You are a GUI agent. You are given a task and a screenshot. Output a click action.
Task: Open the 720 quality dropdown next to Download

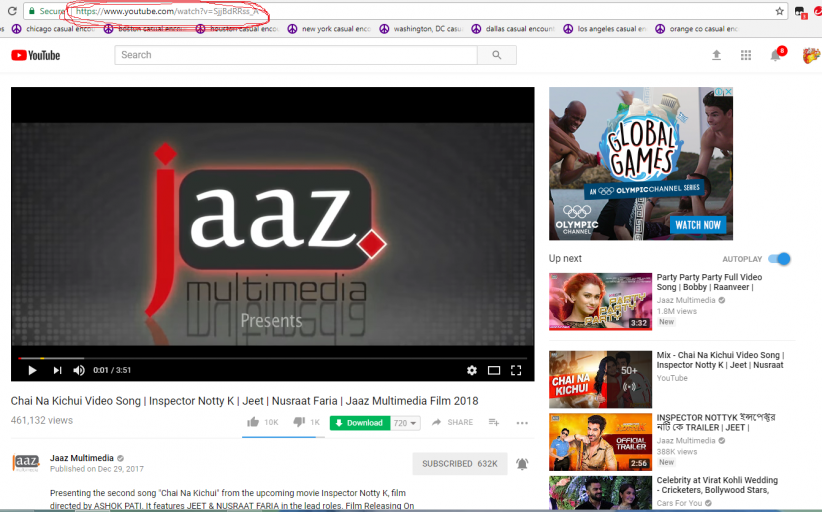point(405,423)
